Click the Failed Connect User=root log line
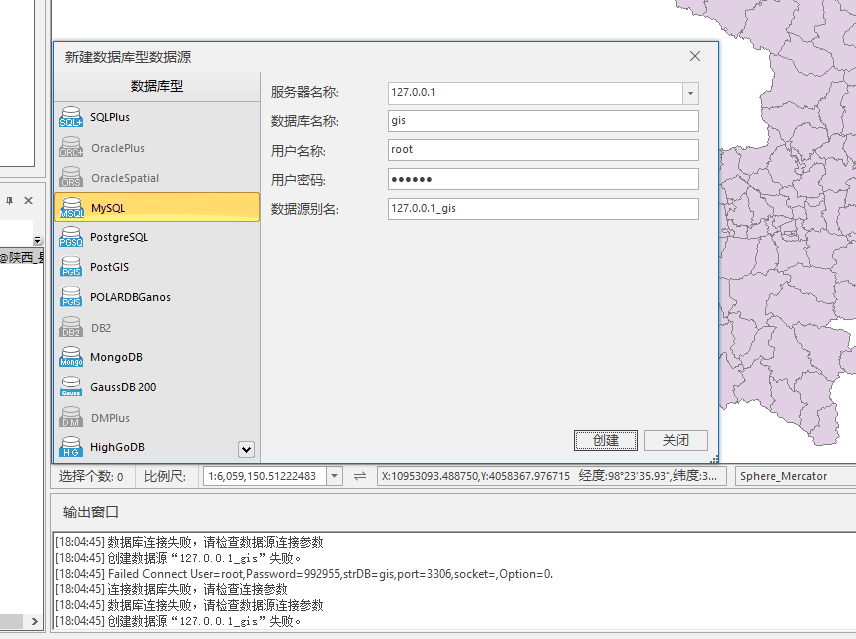The image size is (856, 639). [304, 574]
